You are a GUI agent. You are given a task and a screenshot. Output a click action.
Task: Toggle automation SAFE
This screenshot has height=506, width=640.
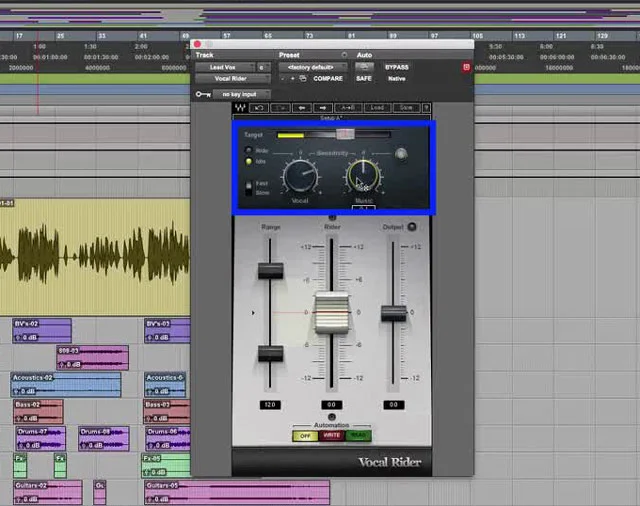364,78
